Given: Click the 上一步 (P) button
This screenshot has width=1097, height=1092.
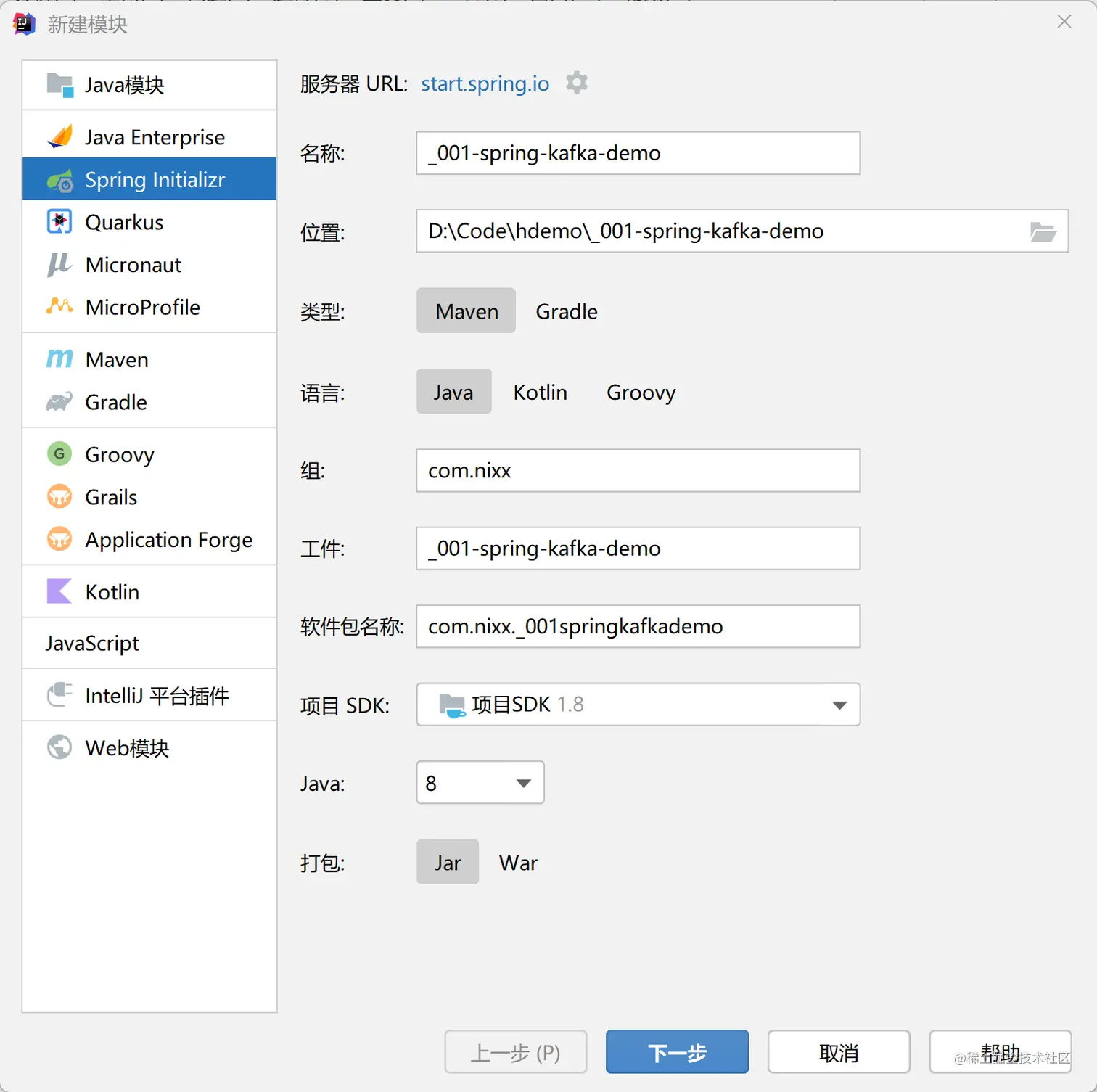Looking at the screenshot, I should coord(516,1051).
